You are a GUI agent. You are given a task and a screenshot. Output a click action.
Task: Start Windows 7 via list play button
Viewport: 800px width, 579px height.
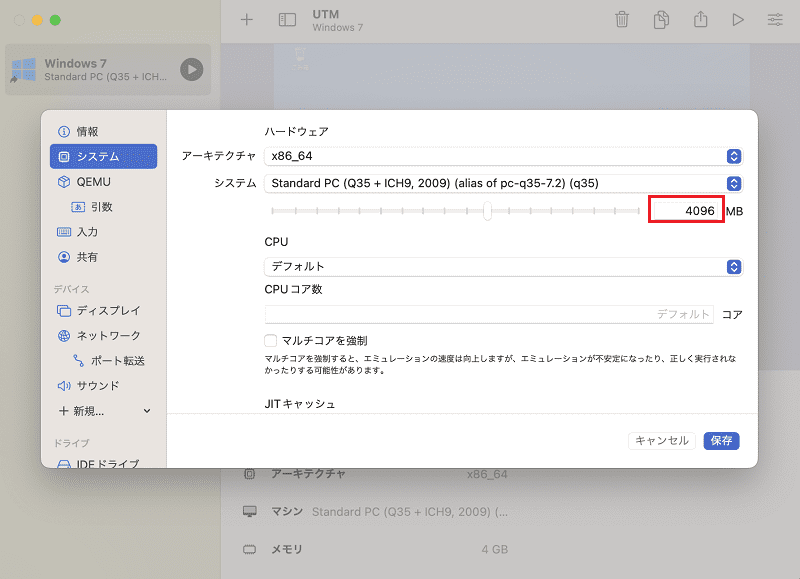[x=192, y=69]
